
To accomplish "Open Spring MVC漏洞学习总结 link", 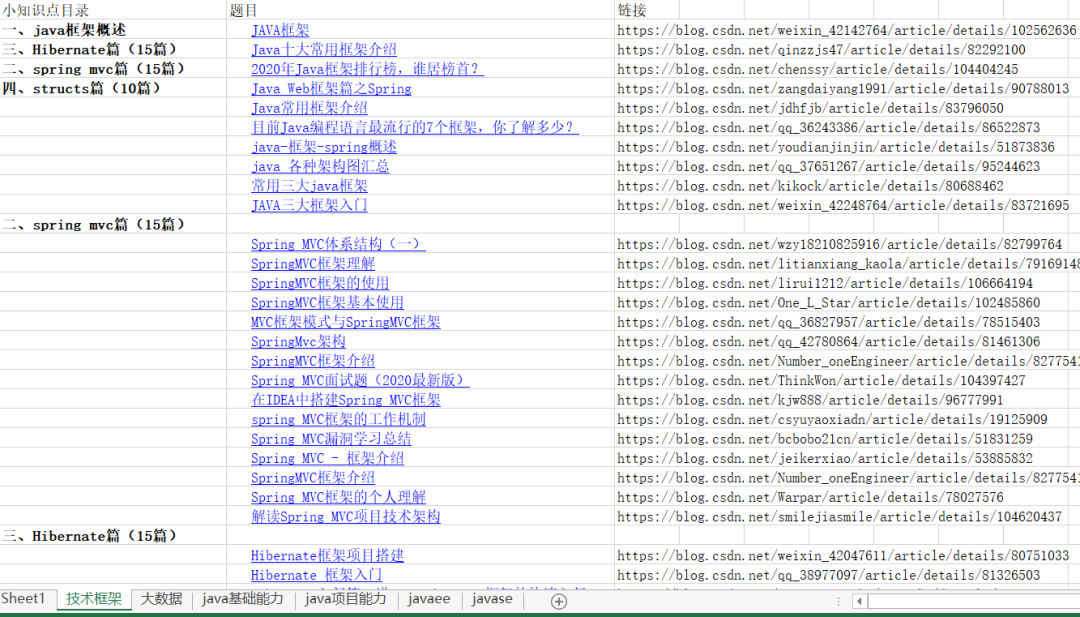I will [331, 439].
